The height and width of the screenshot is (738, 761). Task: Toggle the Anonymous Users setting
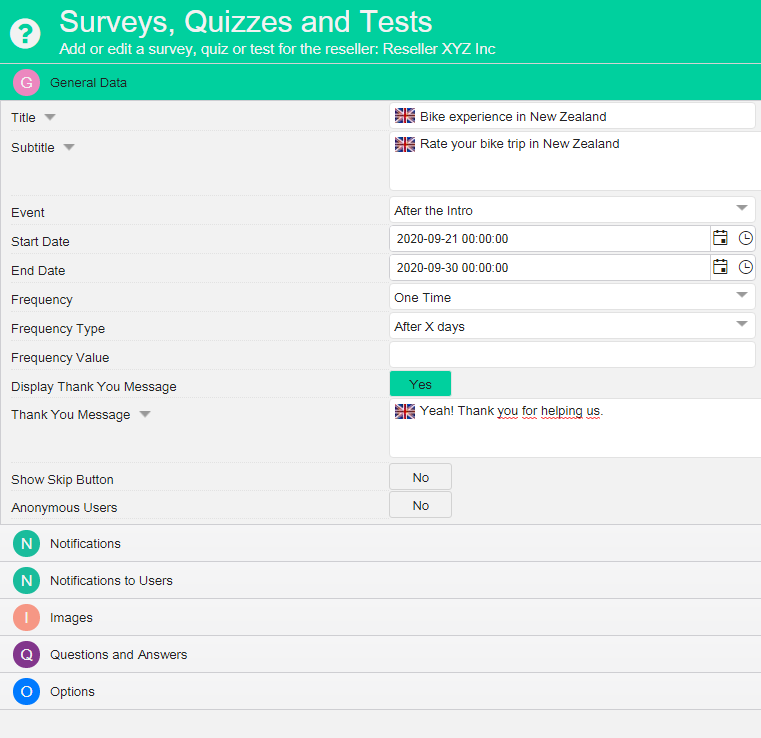(420, 505)
